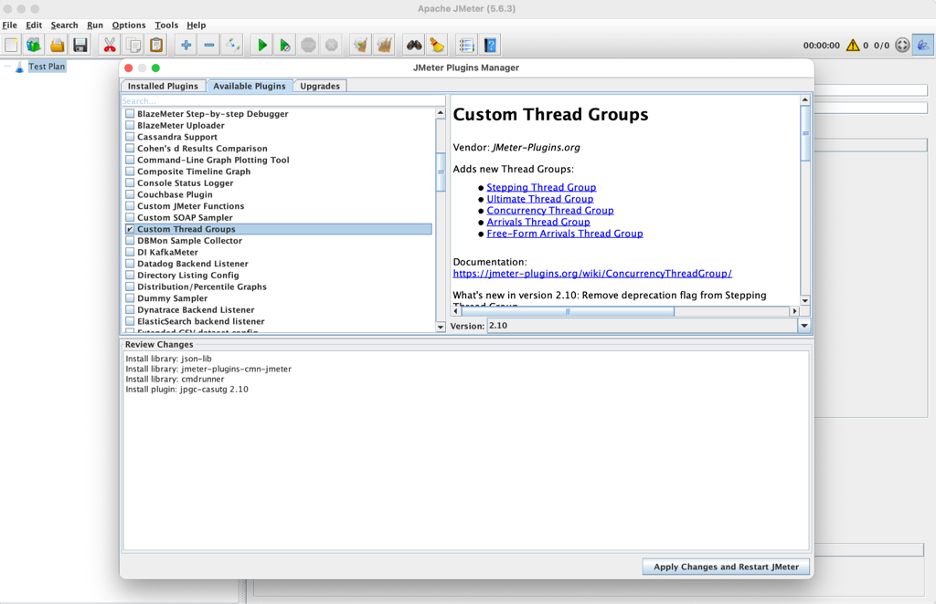
Task: Check the Cassandra Support checkbox
Action: pos(130,137)
